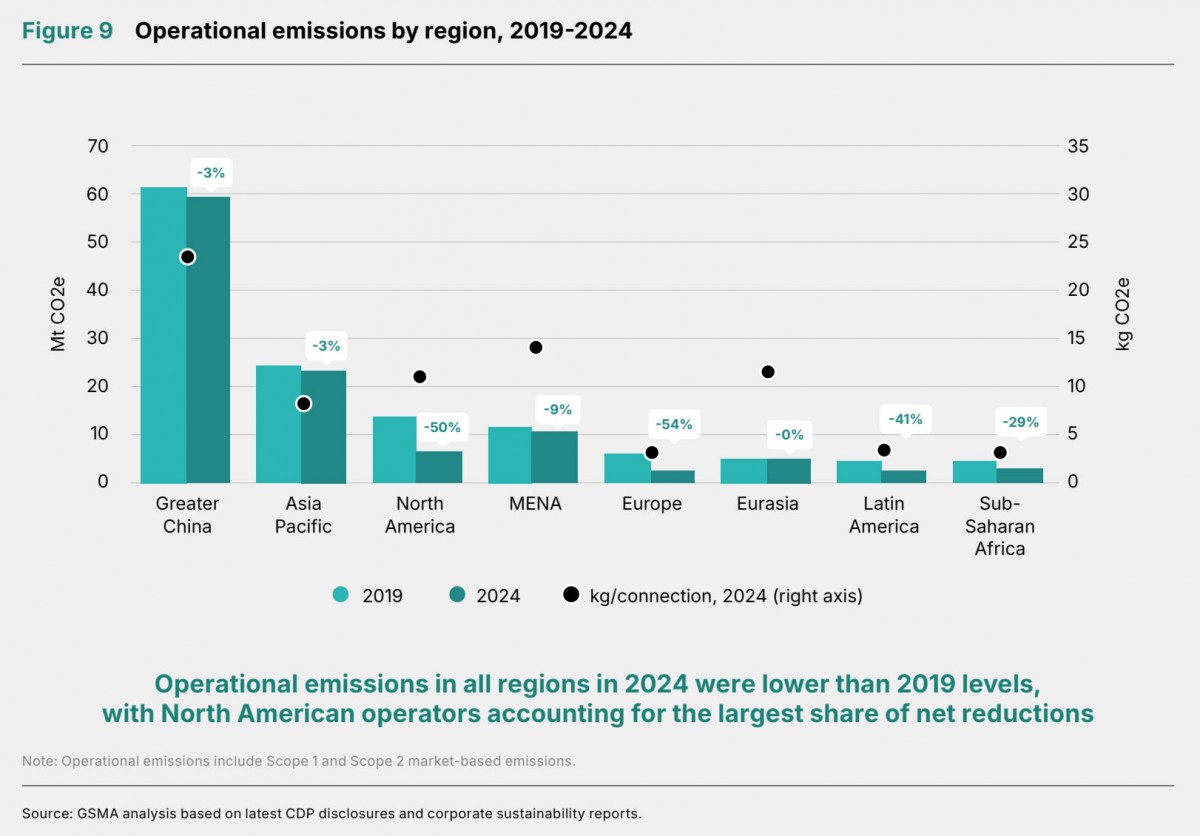The height and width of the screenshot is (836, 1200).
Task: Click the Latin America kg/connection dot
Action: coord(884,450)
